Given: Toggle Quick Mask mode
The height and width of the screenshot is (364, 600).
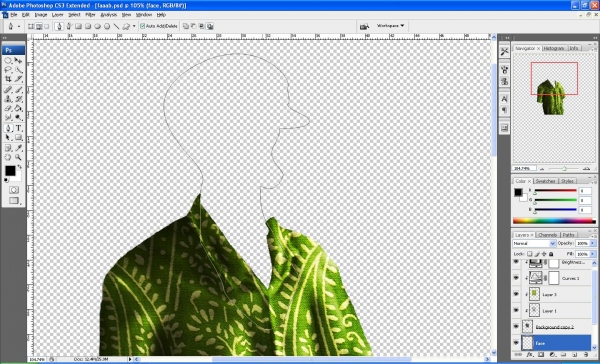Looking at the screenshot, I should tap(14, 190).
